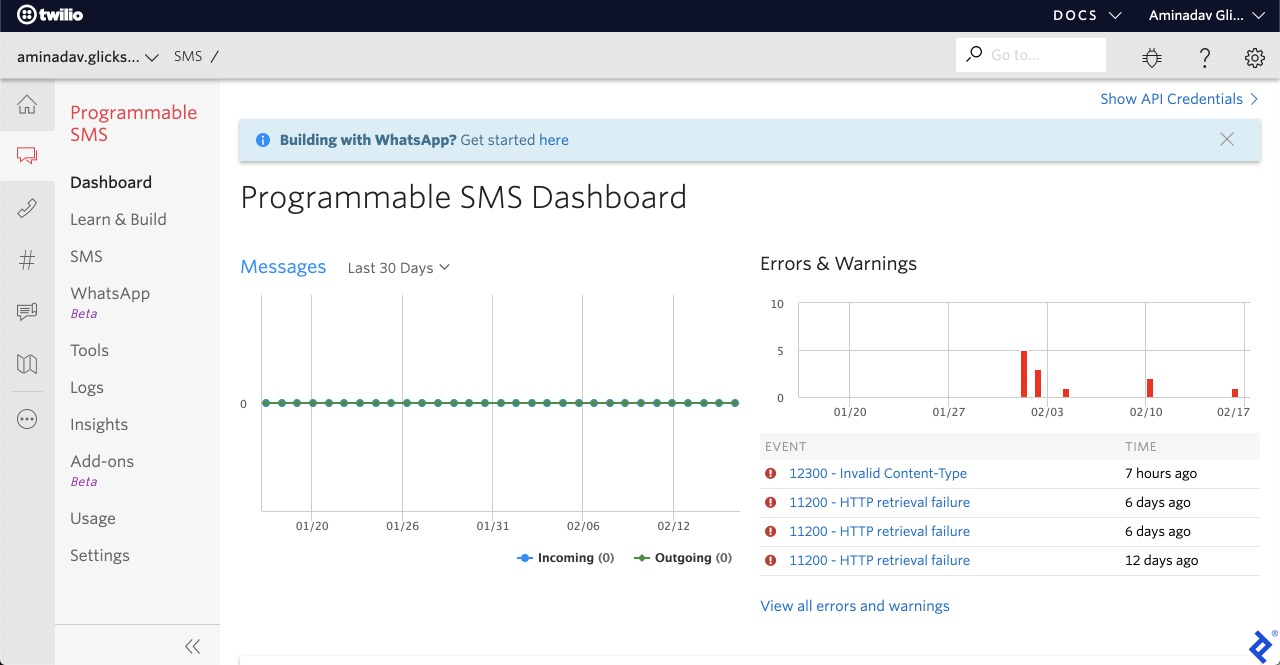Click the SMS breadcrumb
This screenshot has height=665, width=1280.
pos(188,56)
